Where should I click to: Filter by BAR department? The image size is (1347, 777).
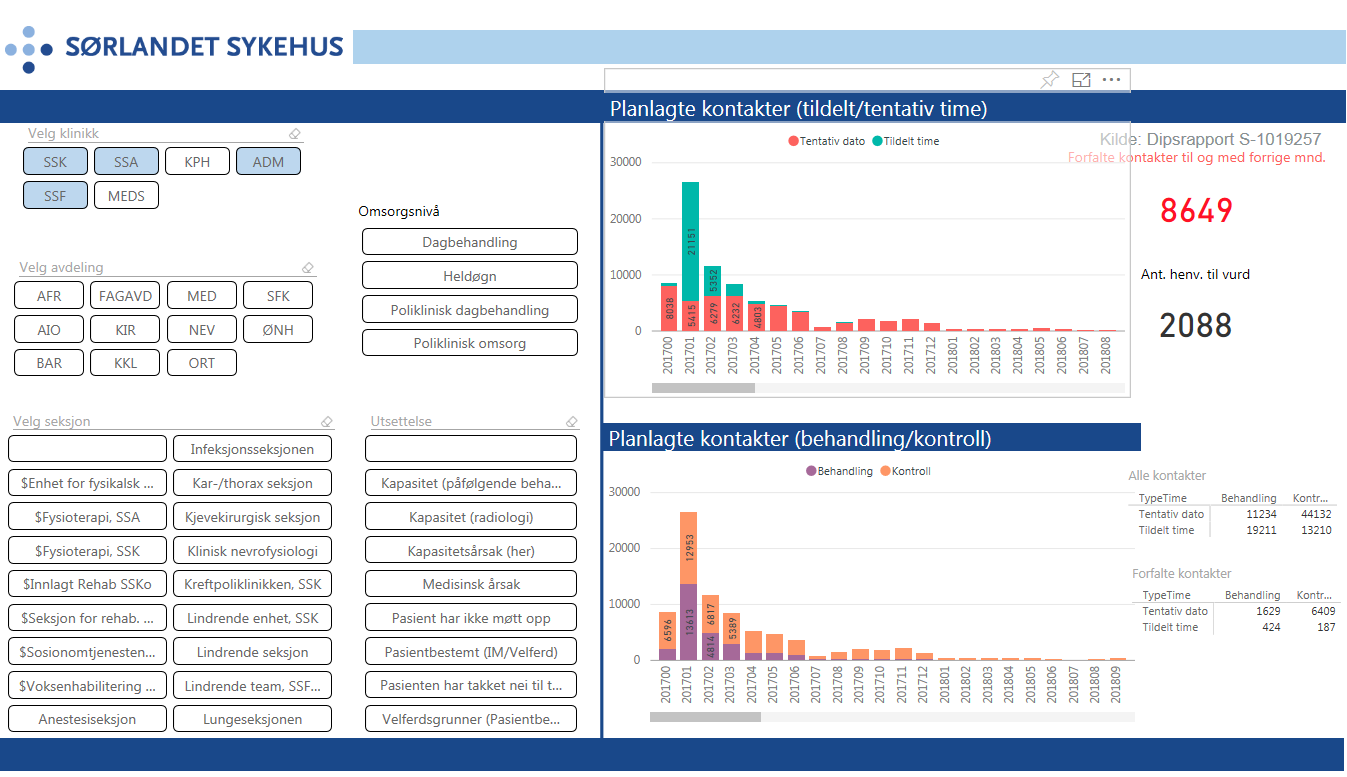(49, 363)
